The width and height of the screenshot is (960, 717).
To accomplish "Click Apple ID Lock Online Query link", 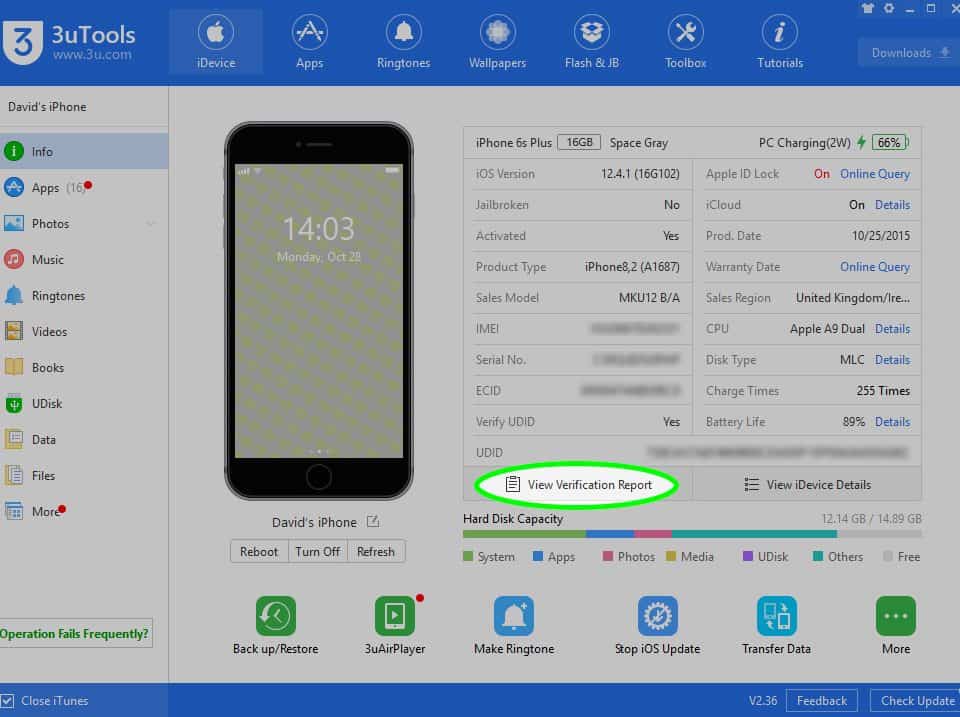I will click(874, 174).
